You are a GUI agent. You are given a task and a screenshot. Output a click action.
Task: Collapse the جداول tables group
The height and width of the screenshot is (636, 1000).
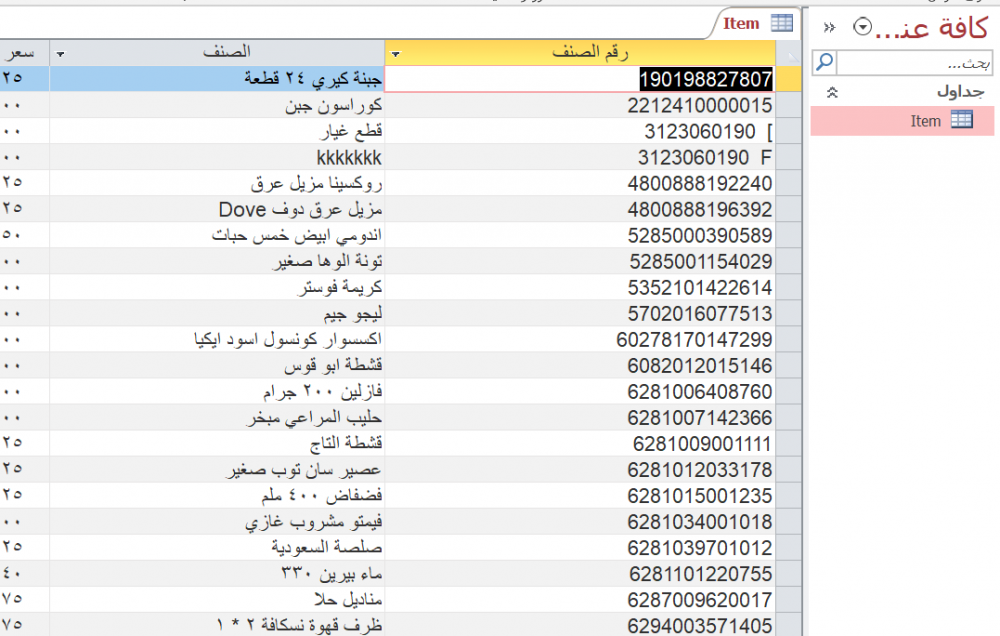click(831, 92)
